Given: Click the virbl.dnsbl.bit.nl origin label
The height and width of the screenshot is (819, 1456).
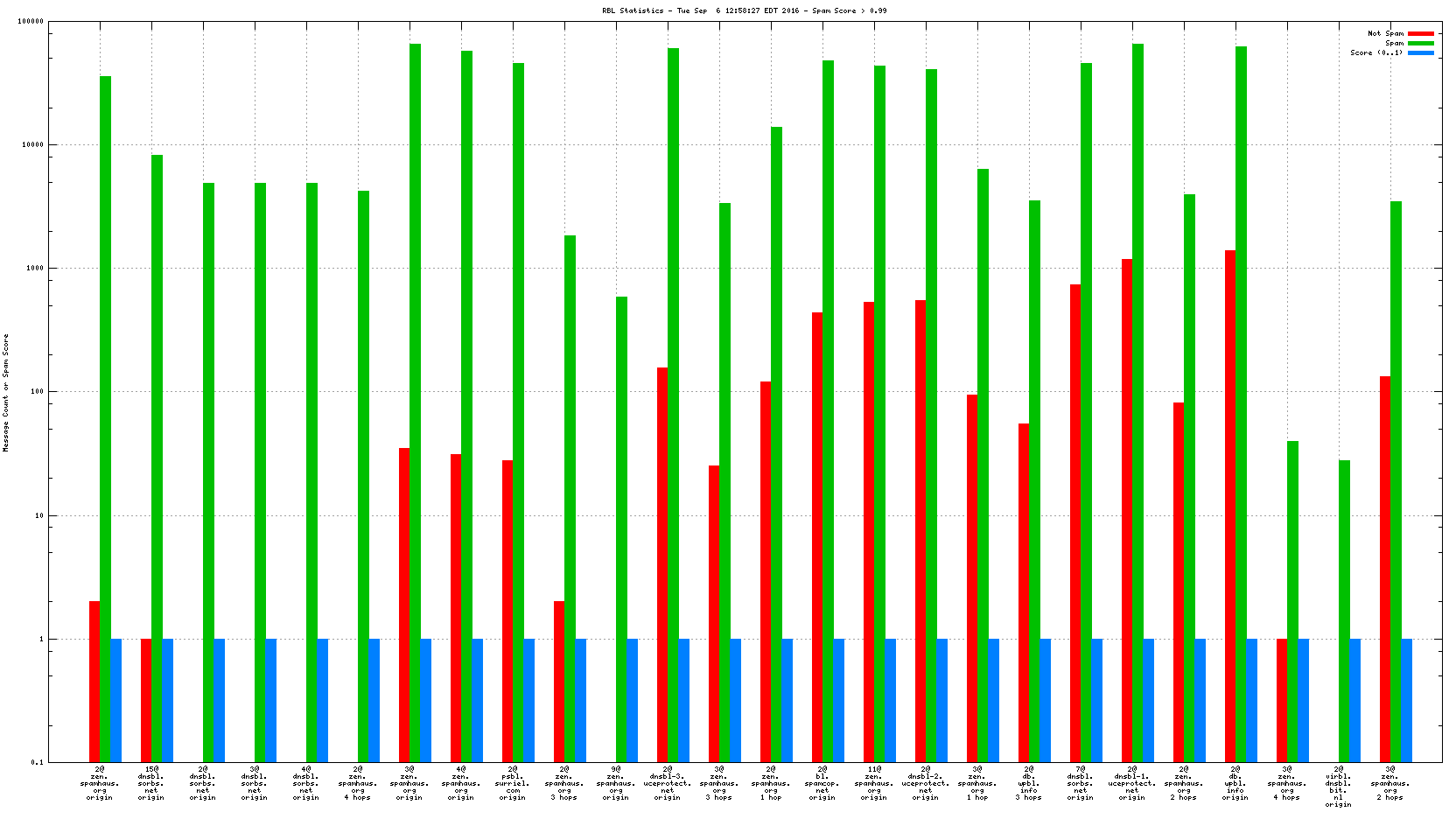Looking at the screenshot, I should click(1338, 787).
